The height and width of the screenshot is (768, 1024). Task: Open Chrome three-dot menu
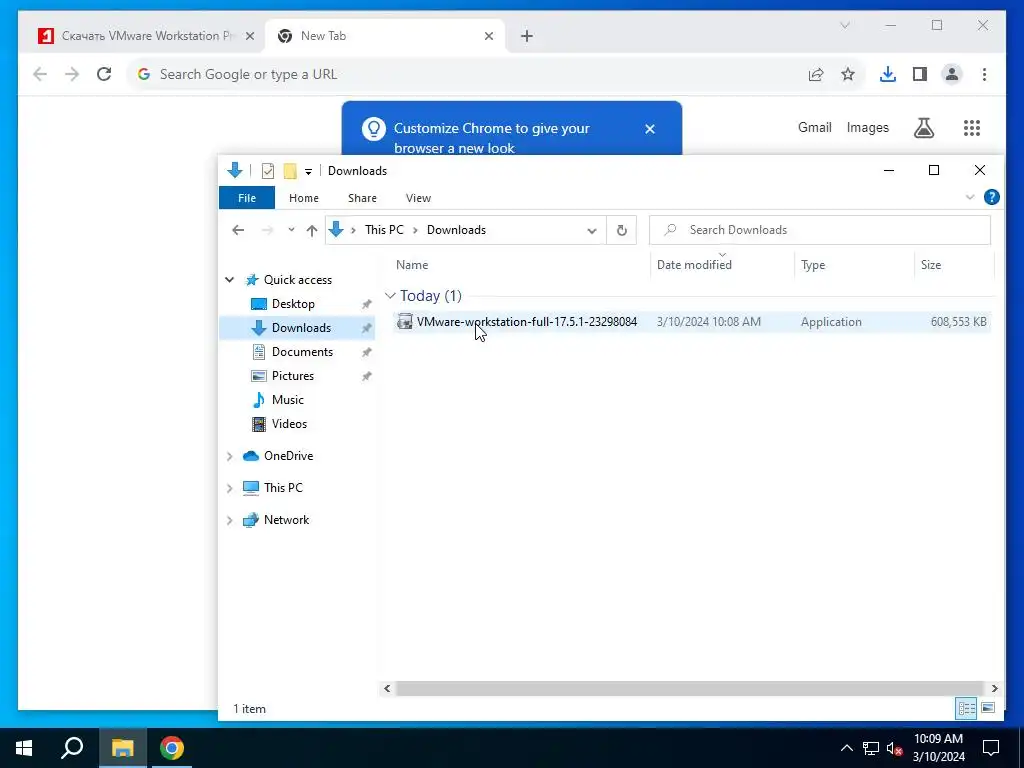click(984, 74)
